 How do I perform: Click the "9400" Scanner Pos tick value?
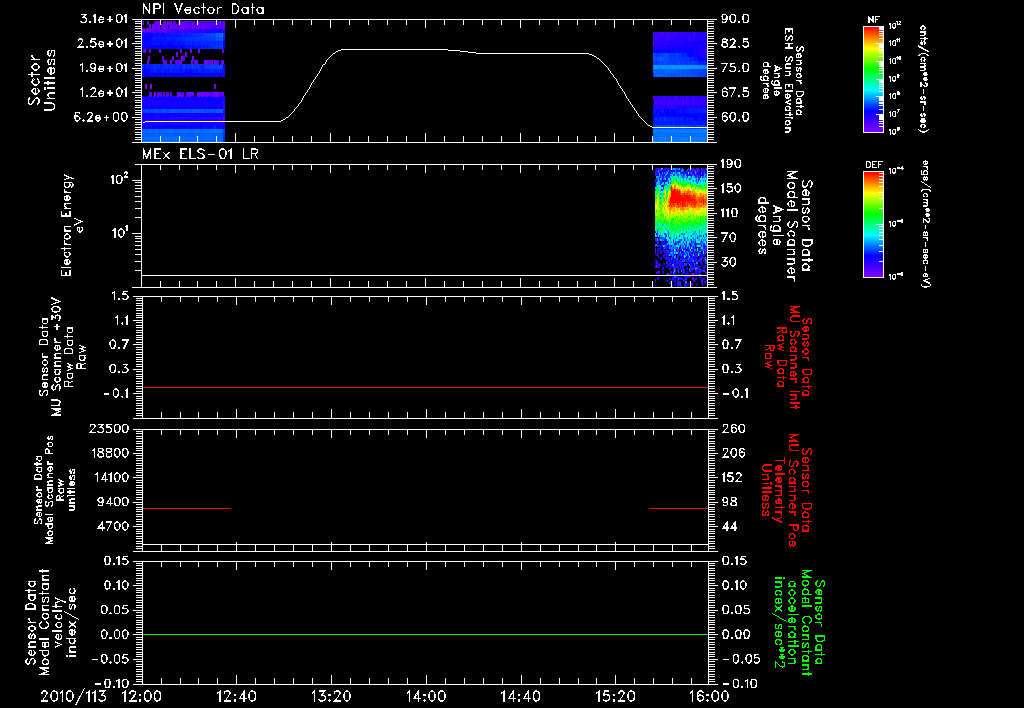(x=113, y=502)
